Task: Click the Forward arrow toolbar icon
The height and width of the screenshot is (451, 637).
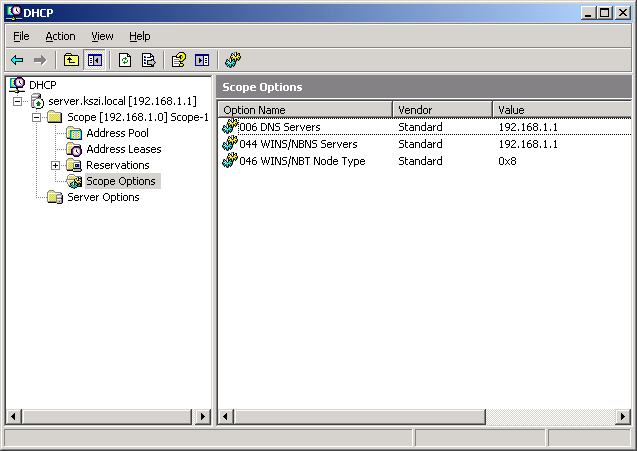Action: point(40,61)
